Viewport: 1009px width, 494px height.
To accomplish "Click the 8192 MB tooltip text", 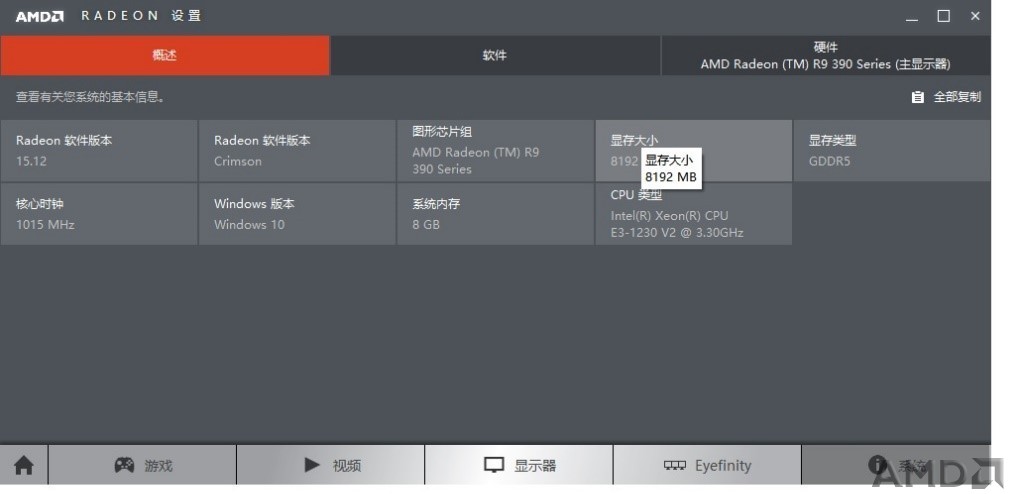I will pyautogui.click(x=671, y=177).
